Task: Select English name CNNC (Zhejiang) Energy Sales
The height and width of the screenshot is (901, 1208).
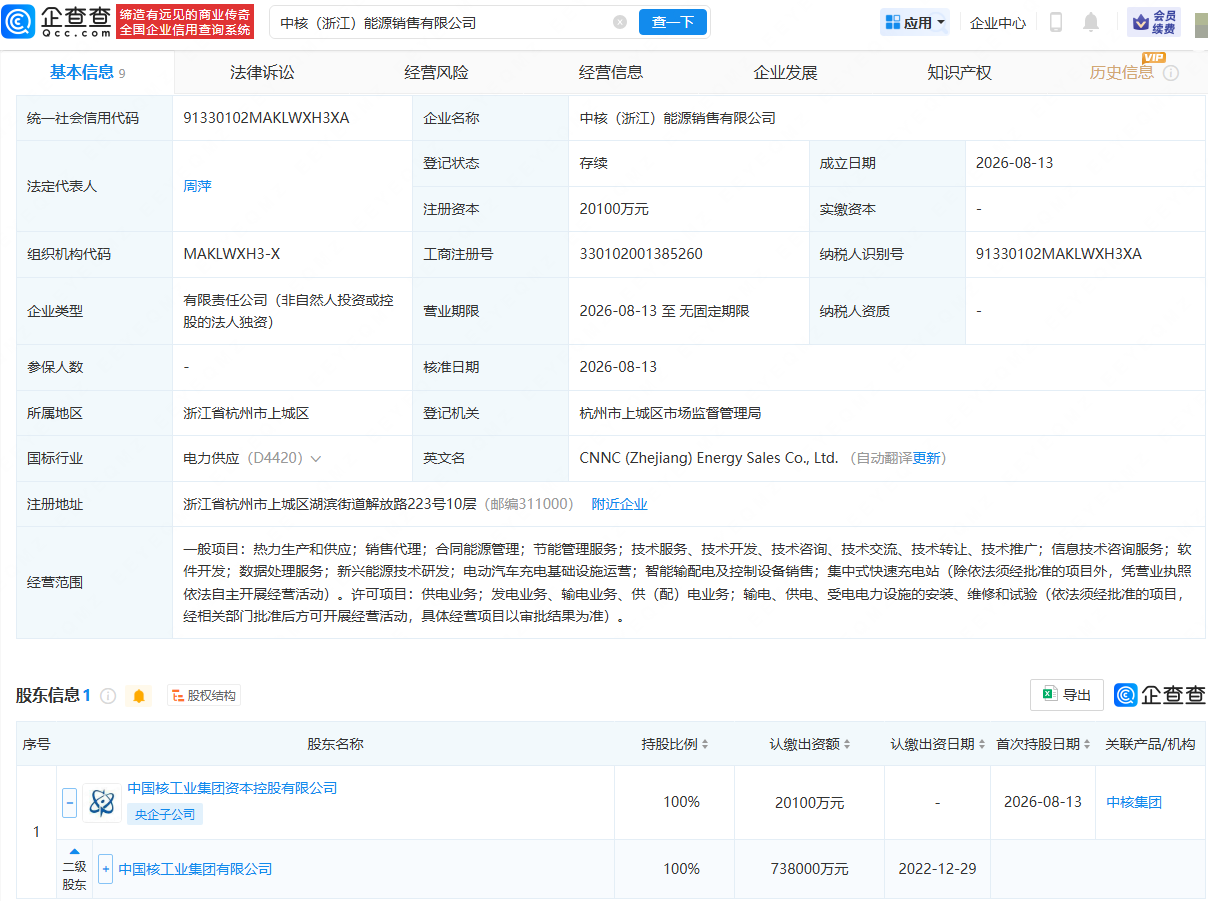Action: click(708, 458)
